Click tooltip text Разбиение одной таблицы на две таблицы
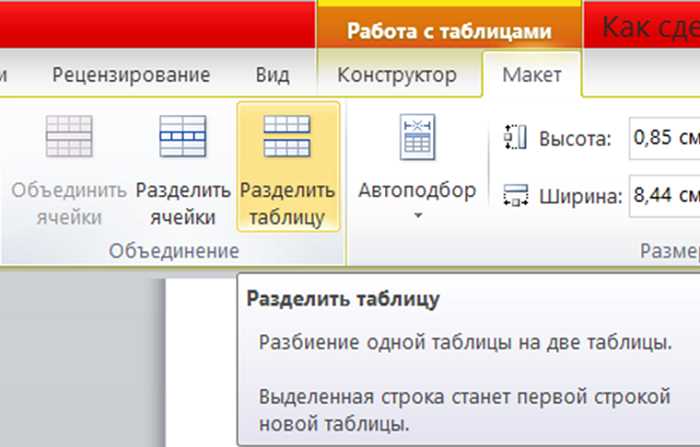Viewport: 700px width, 447px height. click(466, 343)
